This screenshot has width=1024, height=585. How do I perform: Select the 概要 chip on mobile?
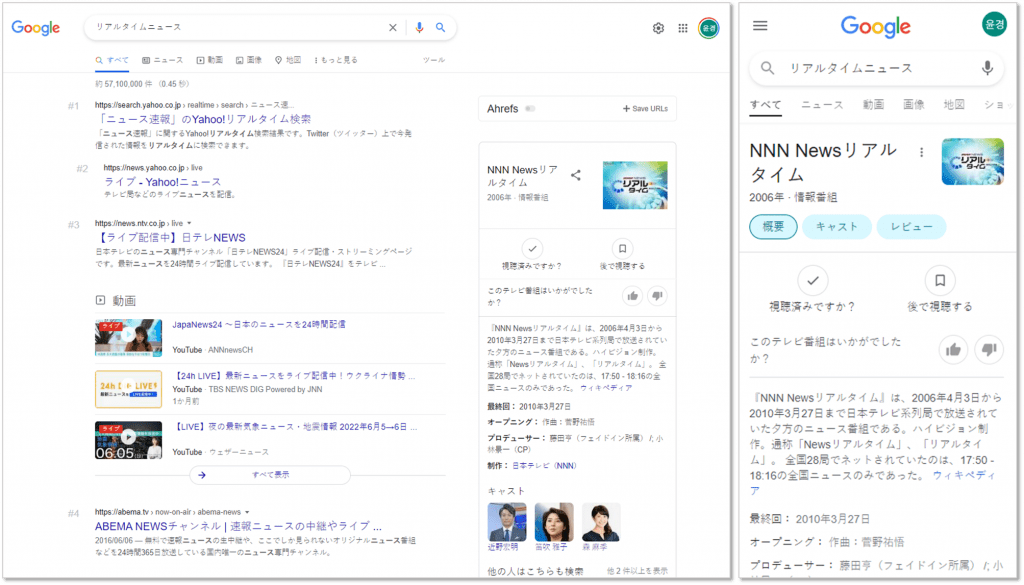[x=773, y=227]
